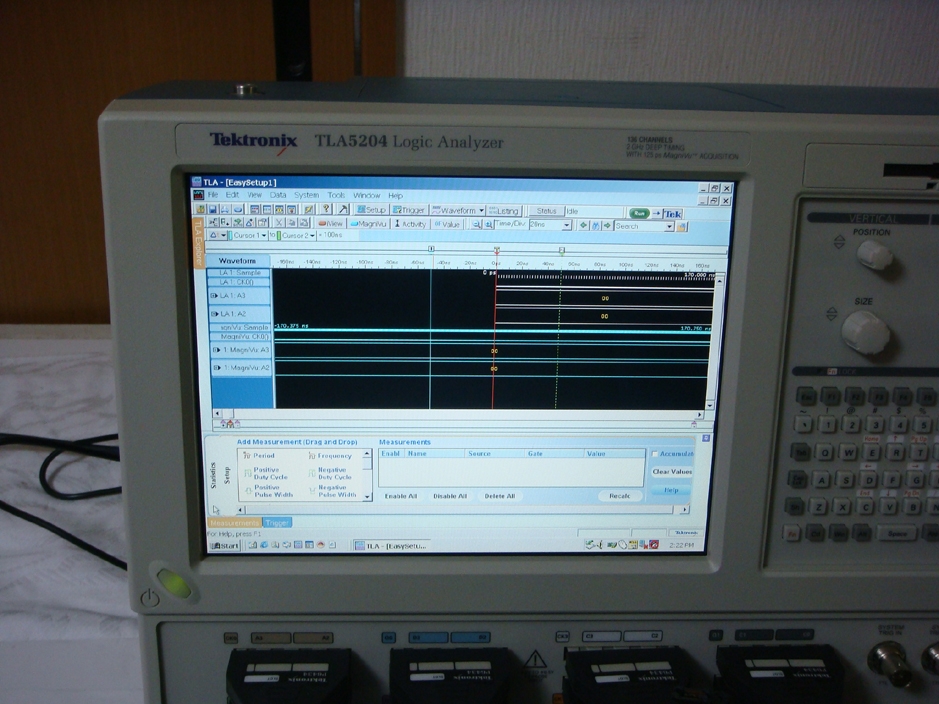Image resolution: width=939 pixels, height=704 pixels.
Task: Click the green right-arrow search next icon
Action: (607, 226)
